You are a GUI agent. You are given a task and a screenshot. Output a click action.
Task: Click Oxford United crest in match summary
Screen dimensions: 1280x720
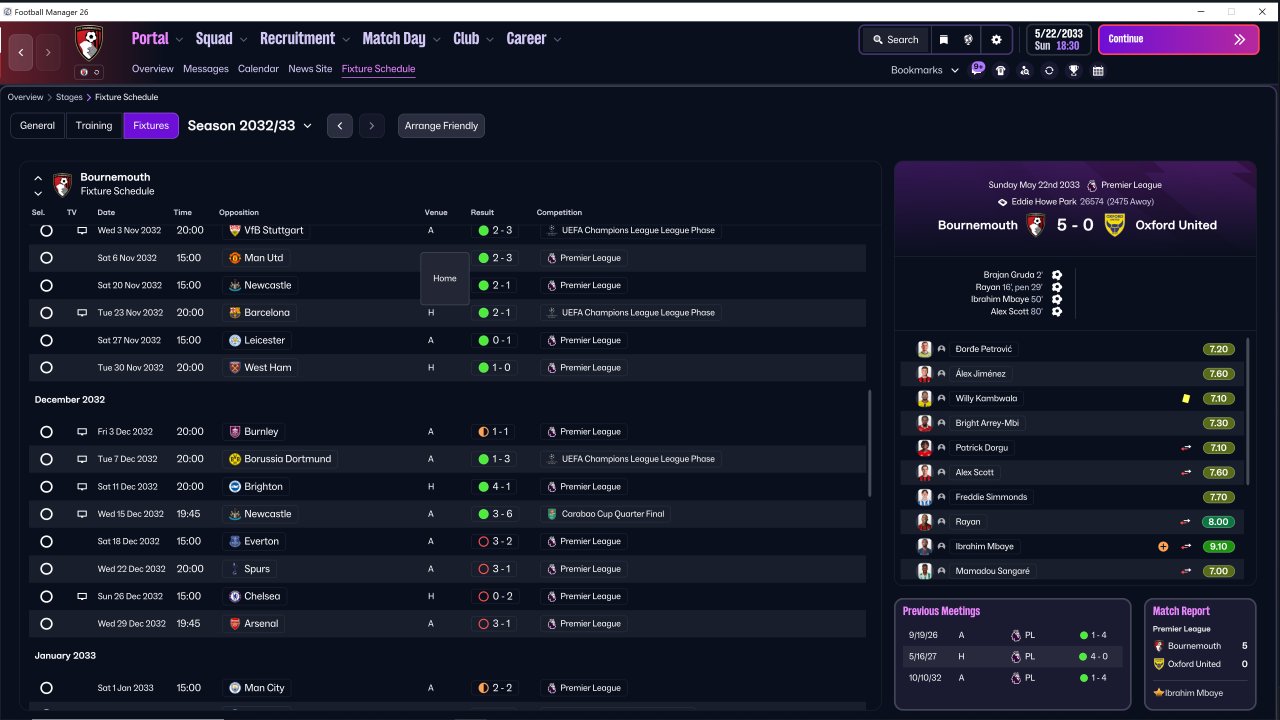[x=1114, y=225]
